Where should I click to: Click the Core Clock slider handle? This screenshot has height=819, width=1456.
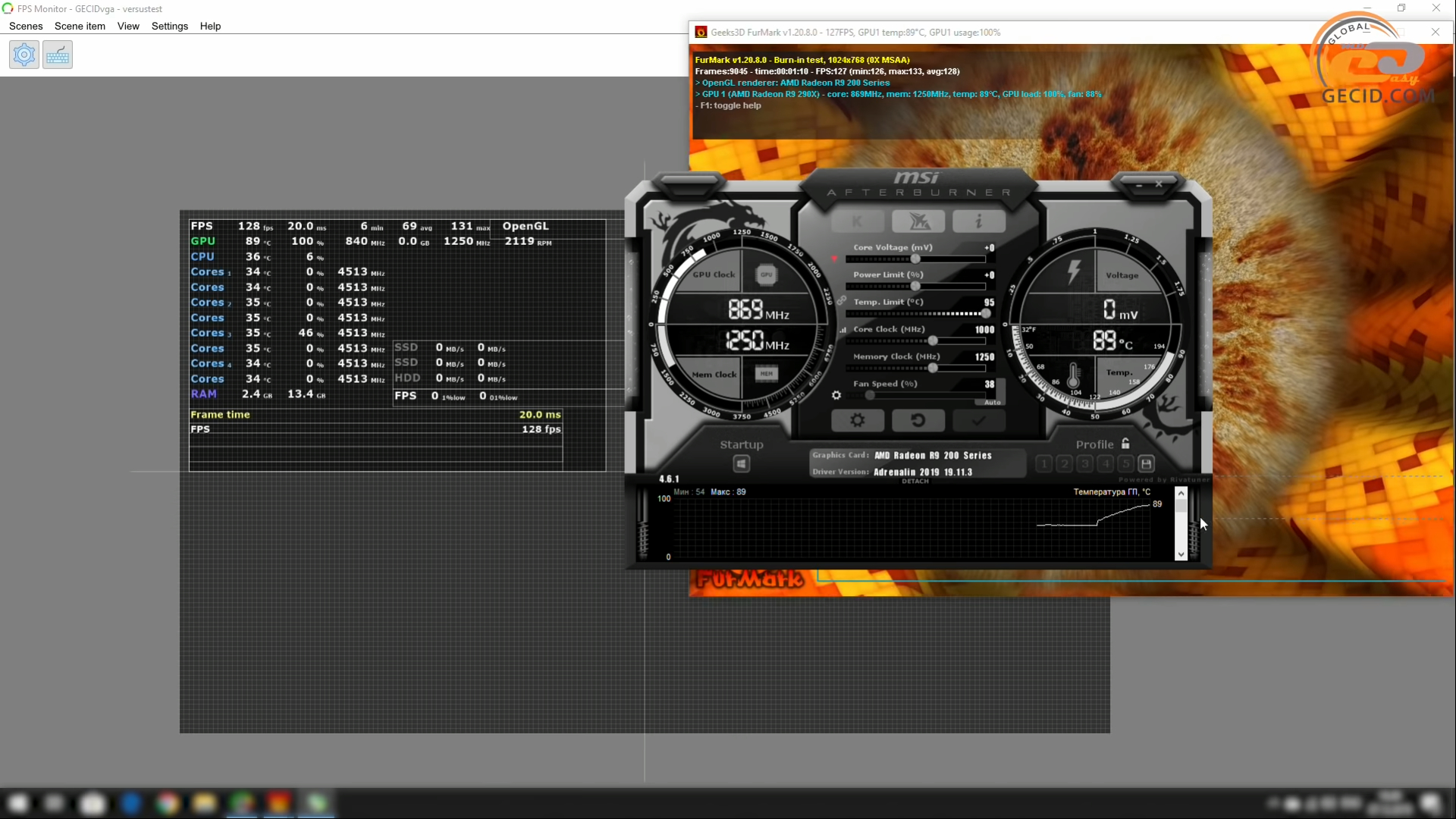tap(933, 340)
